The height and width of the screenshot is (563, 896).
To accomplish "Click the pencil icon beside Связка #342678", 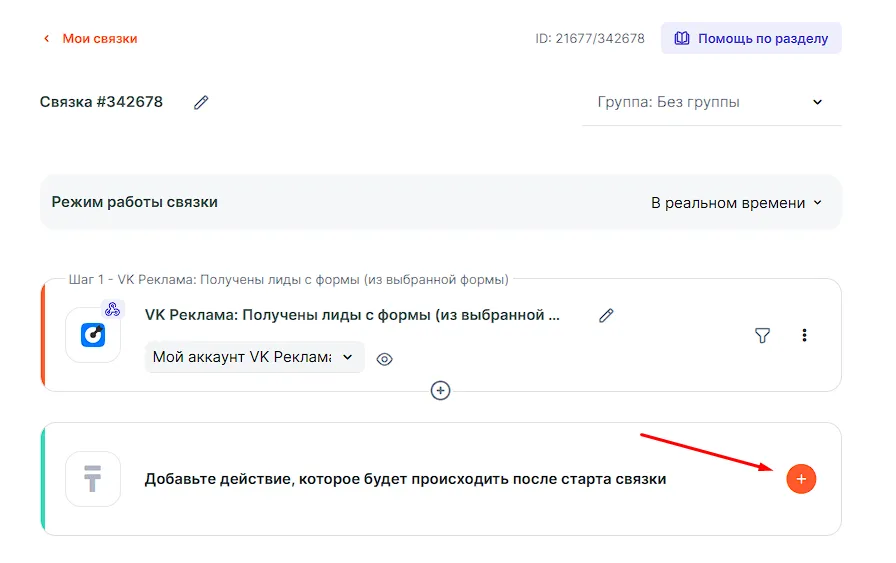I will pos(201,102).
